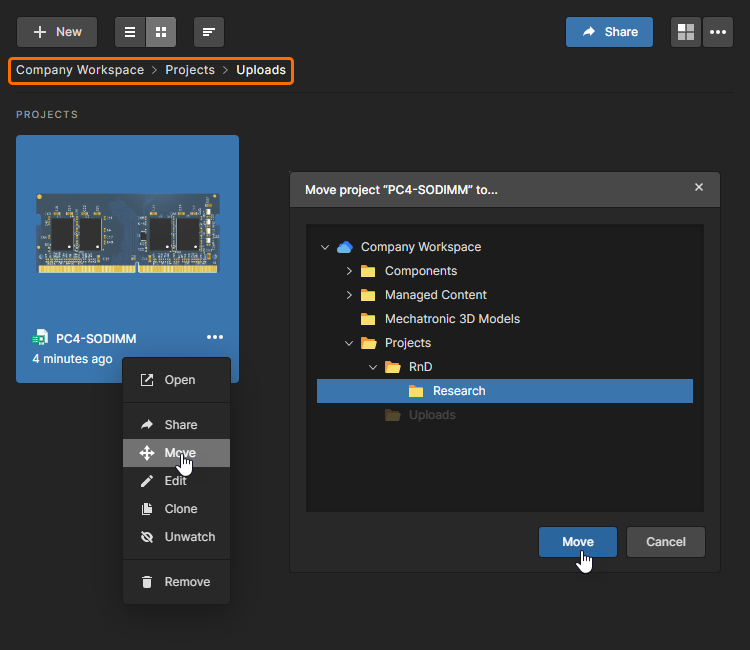Open the top toolbar more options menu
Viewport: 750px width, 650px height.
coord(717,32)
